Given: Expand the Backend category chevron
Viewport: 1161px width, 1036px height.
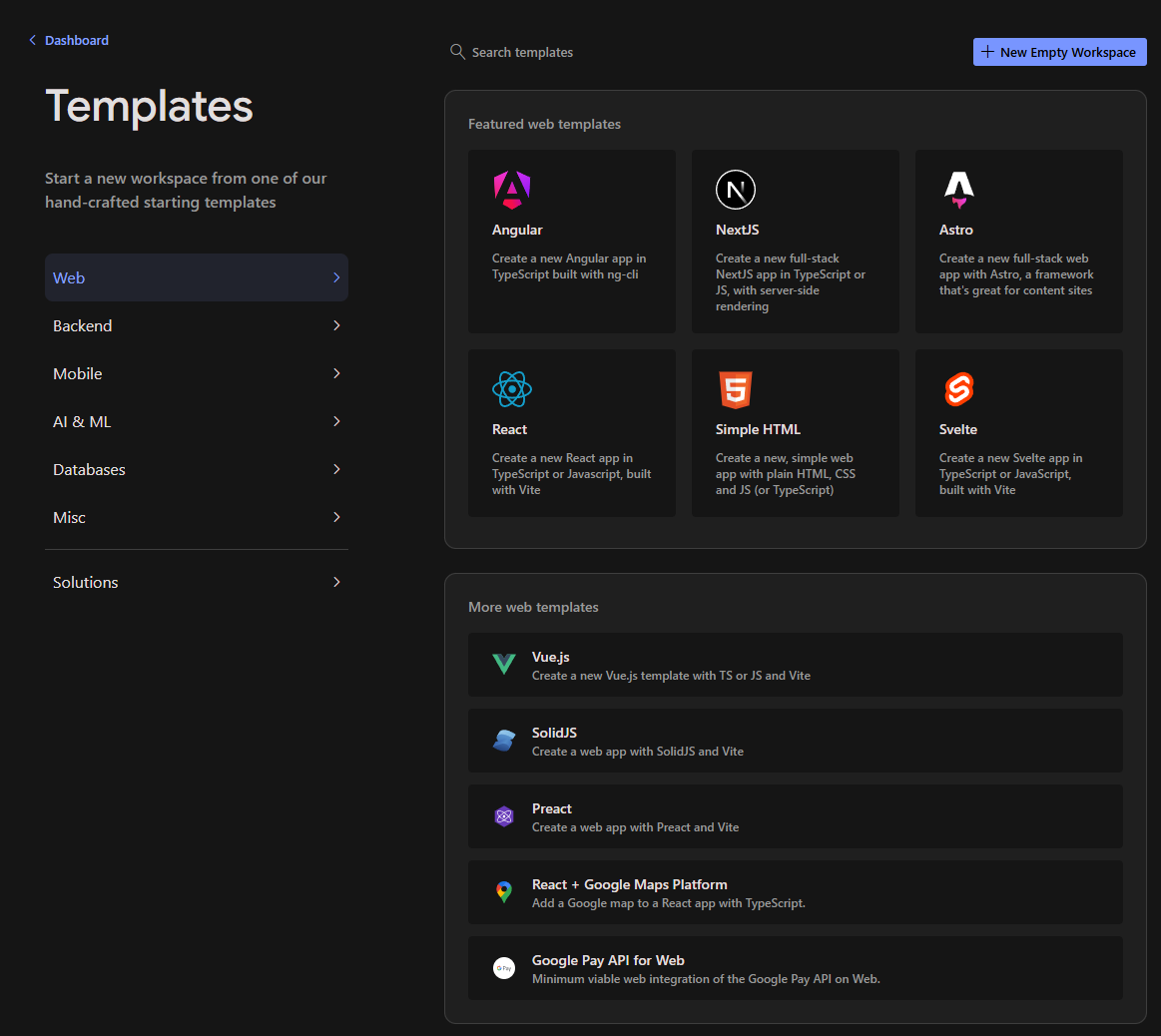Looking at the screenshot, I should click(336, 325).
